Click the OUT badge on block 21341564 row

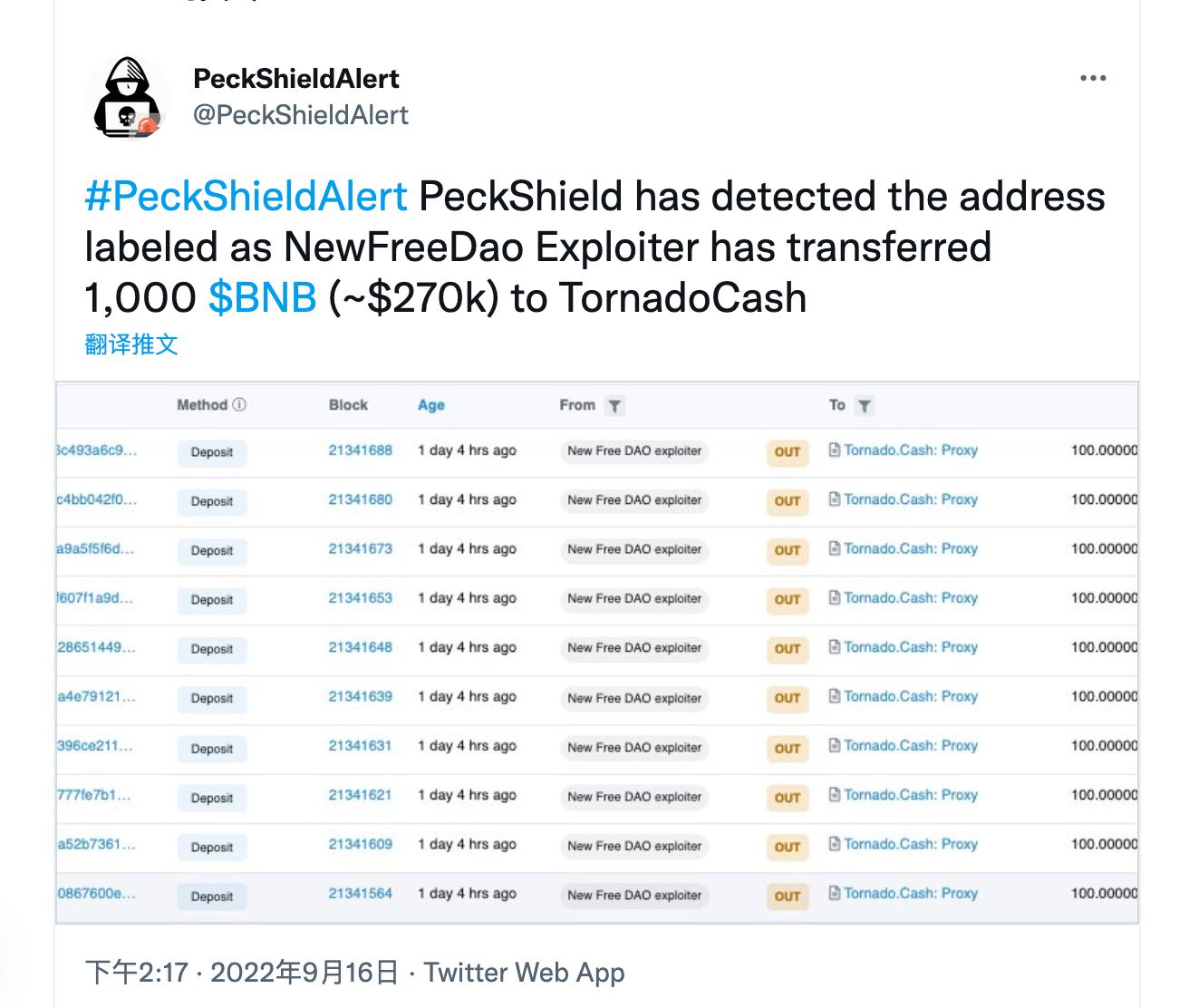pos(787,896)
